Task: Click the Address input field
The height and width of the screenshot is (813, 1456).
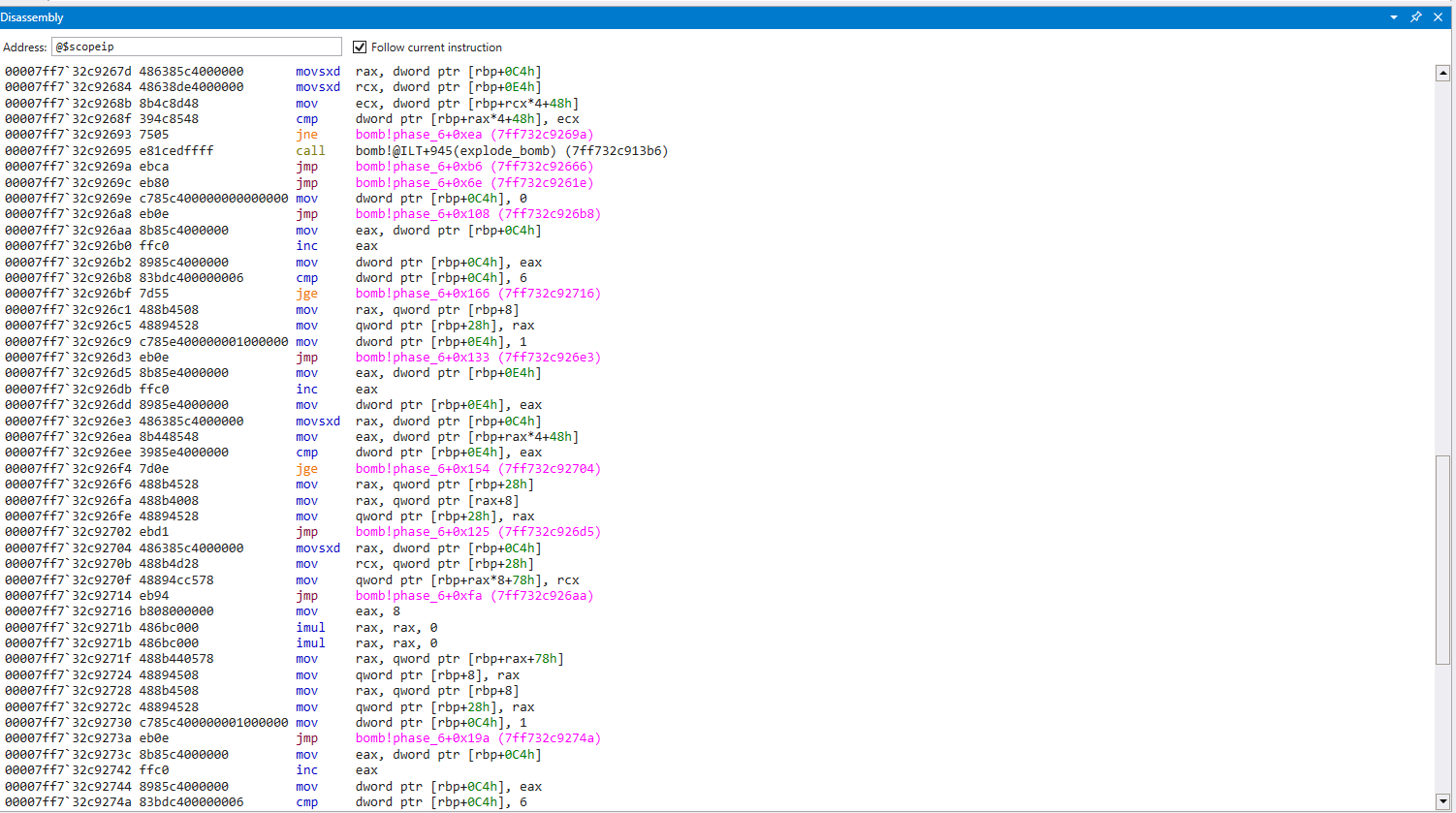Action: click(196, 47)
